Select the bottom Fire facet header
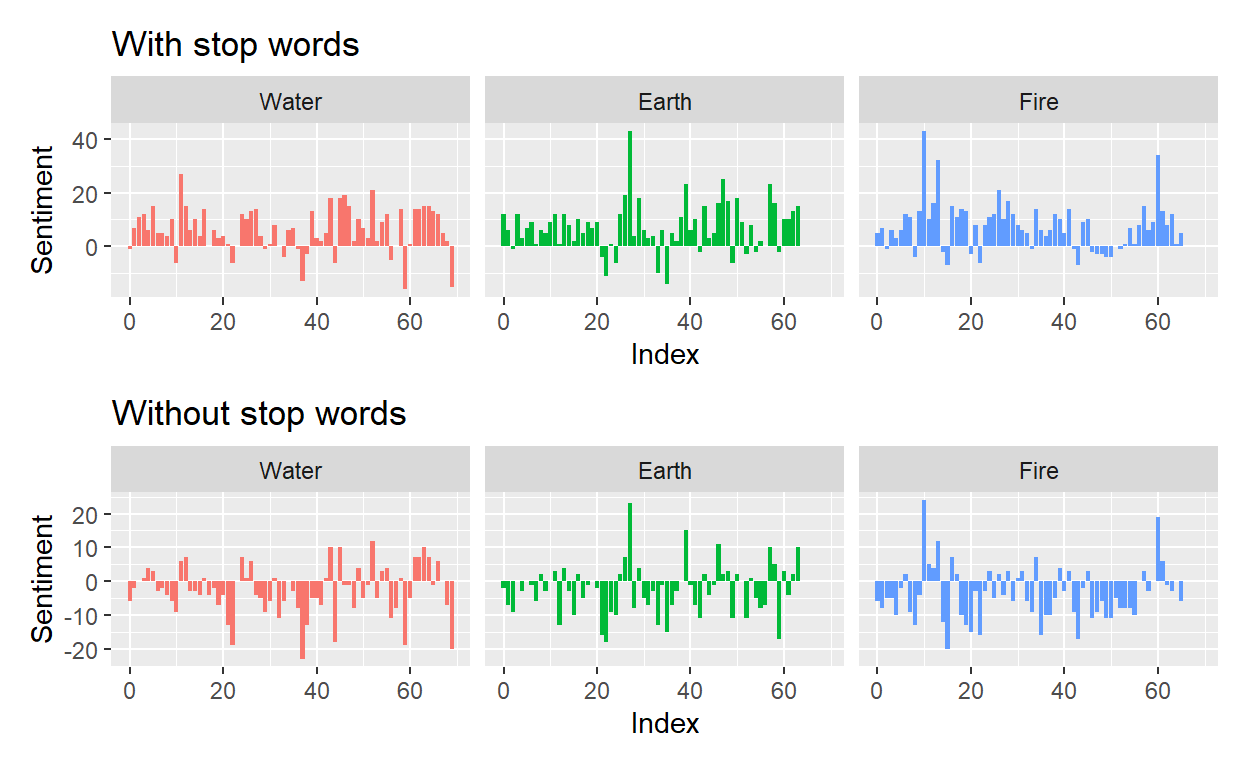 click(1038, 470)
